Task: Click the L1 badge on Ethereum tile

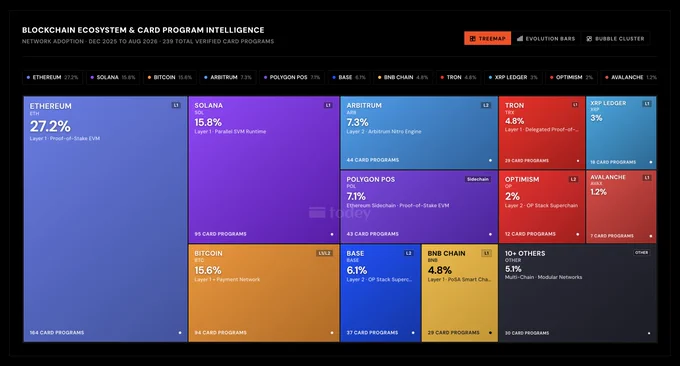Action: [x=176, y=105]
